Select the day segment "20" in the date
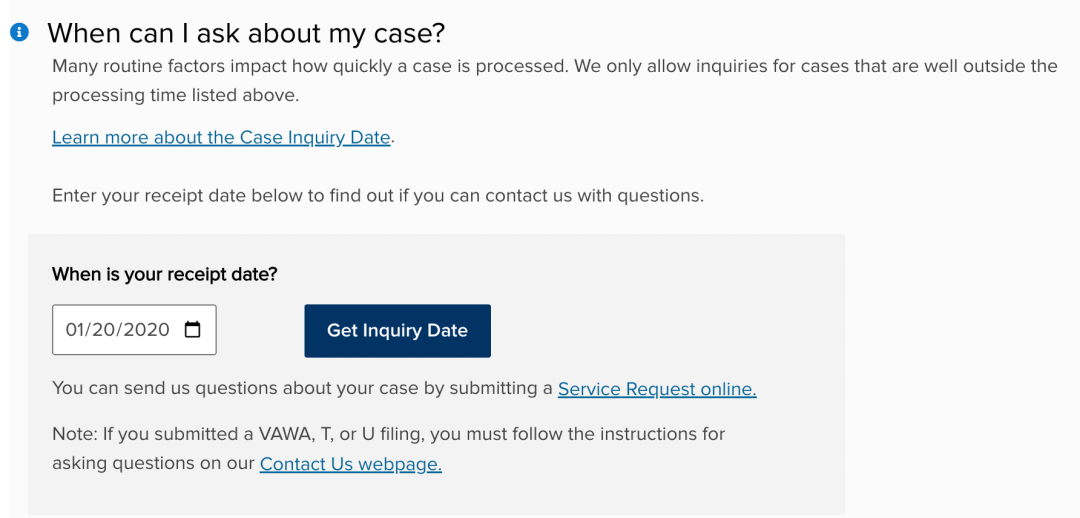This screenshot has width=1080, height=518. click(x=105, y=330)
